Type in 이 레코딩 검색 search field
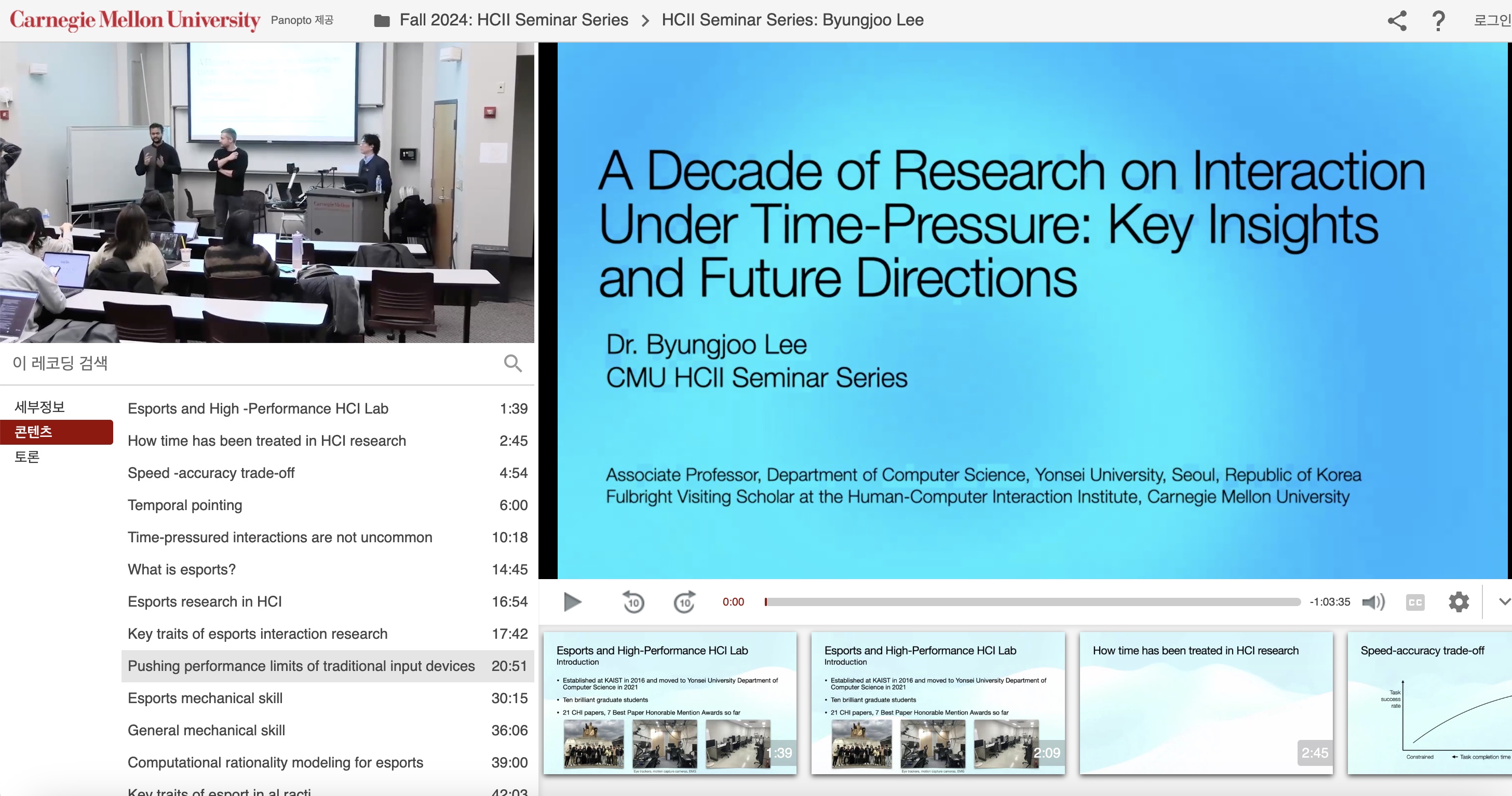 (247, 363)
